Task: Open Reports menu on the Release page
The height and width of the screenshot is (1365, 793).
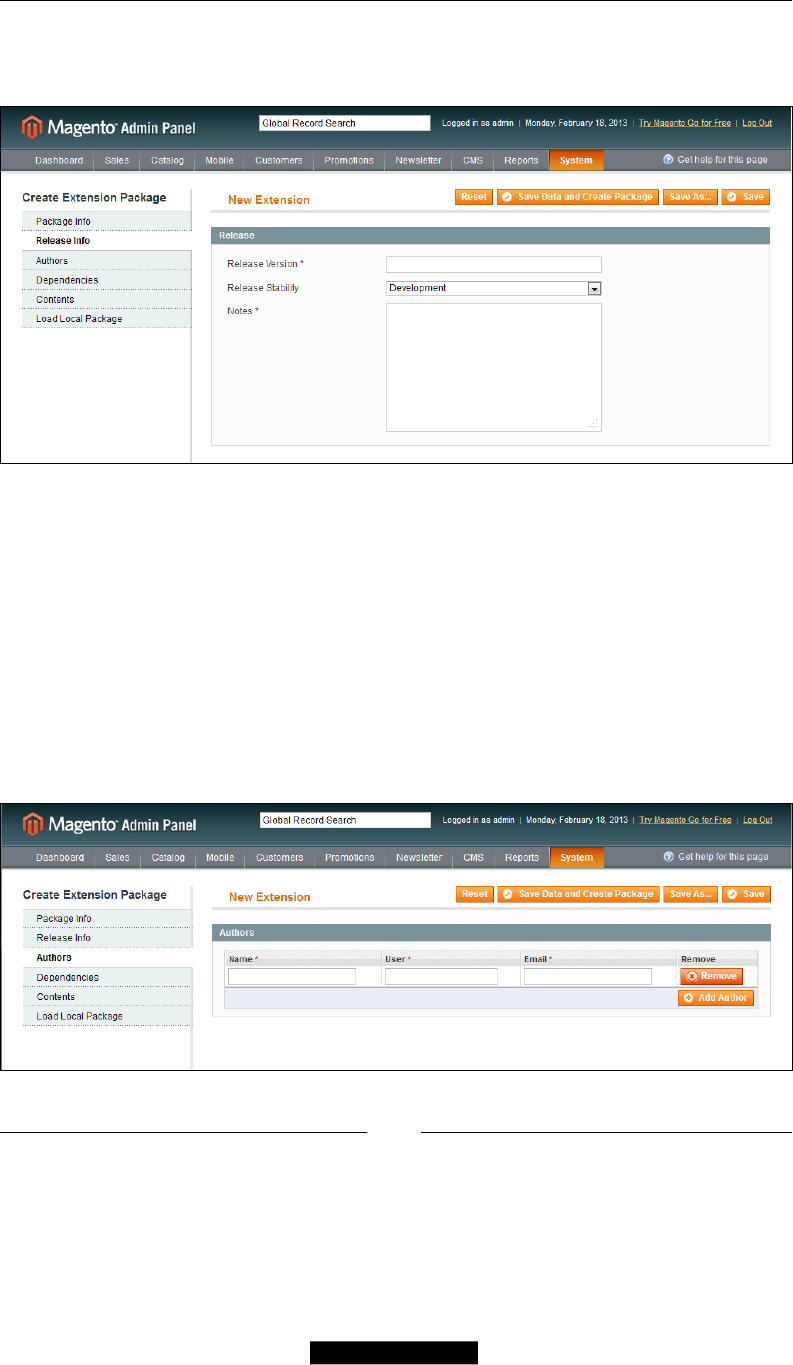Action: pyautogui.click(x=521, y=160)
